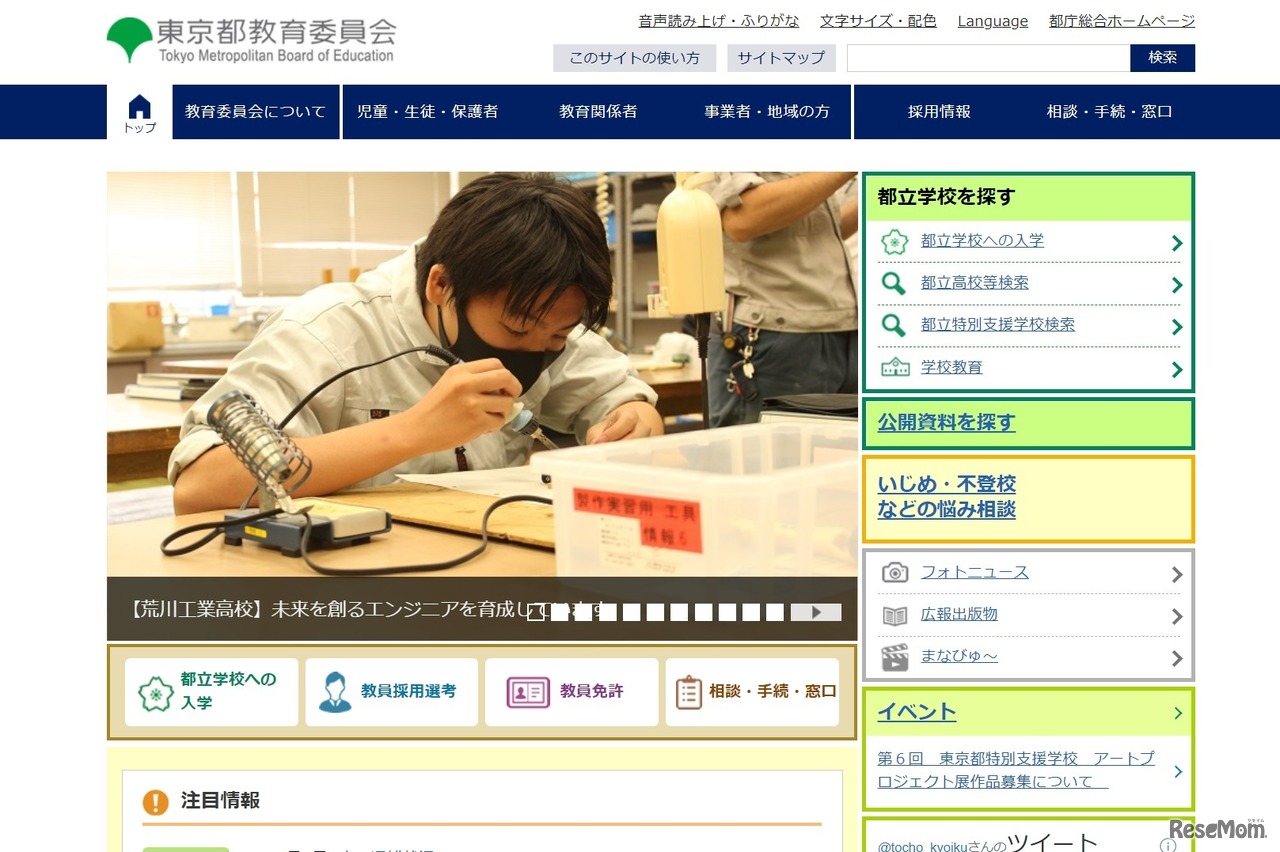
Task: Click the magnifier icon next to 都立特別支援学校検索
Action: tap(894, 325)
